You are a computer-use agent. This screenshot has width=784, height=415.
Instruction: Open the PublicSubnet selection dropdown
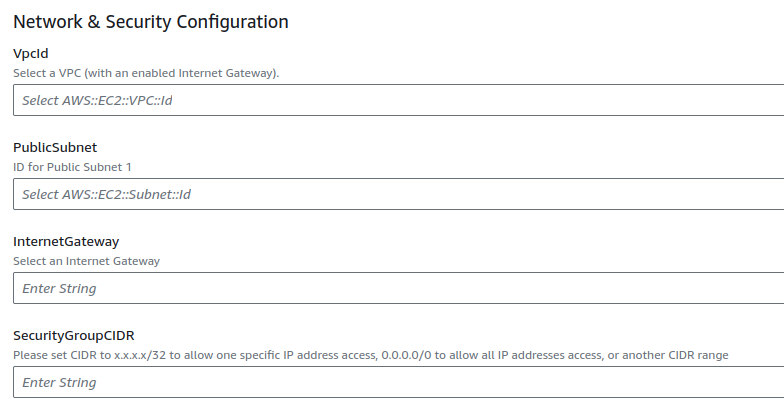click(x=400, y=194)
